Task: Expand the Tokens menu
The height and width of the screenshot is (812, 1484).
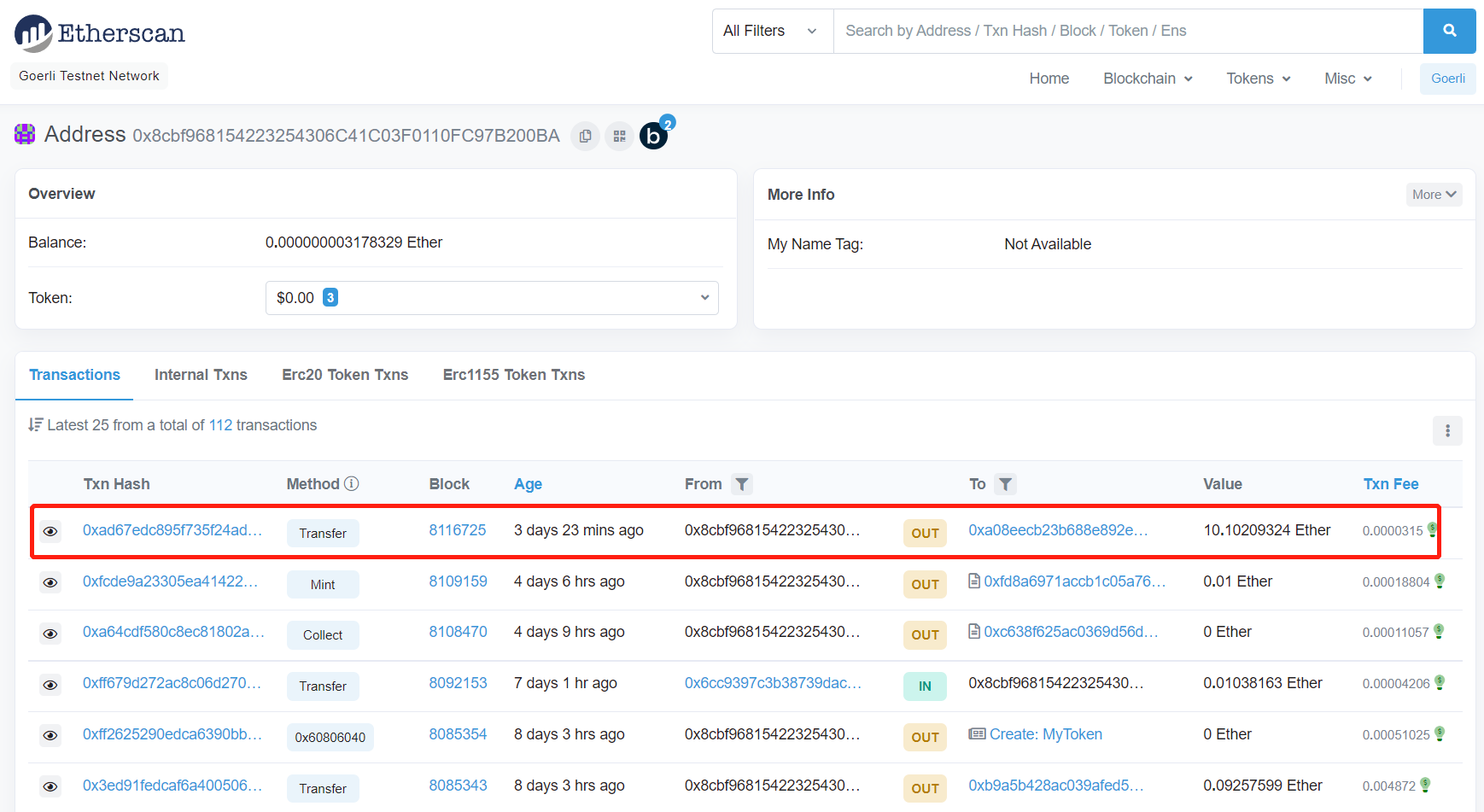Action: (1258, 79)
